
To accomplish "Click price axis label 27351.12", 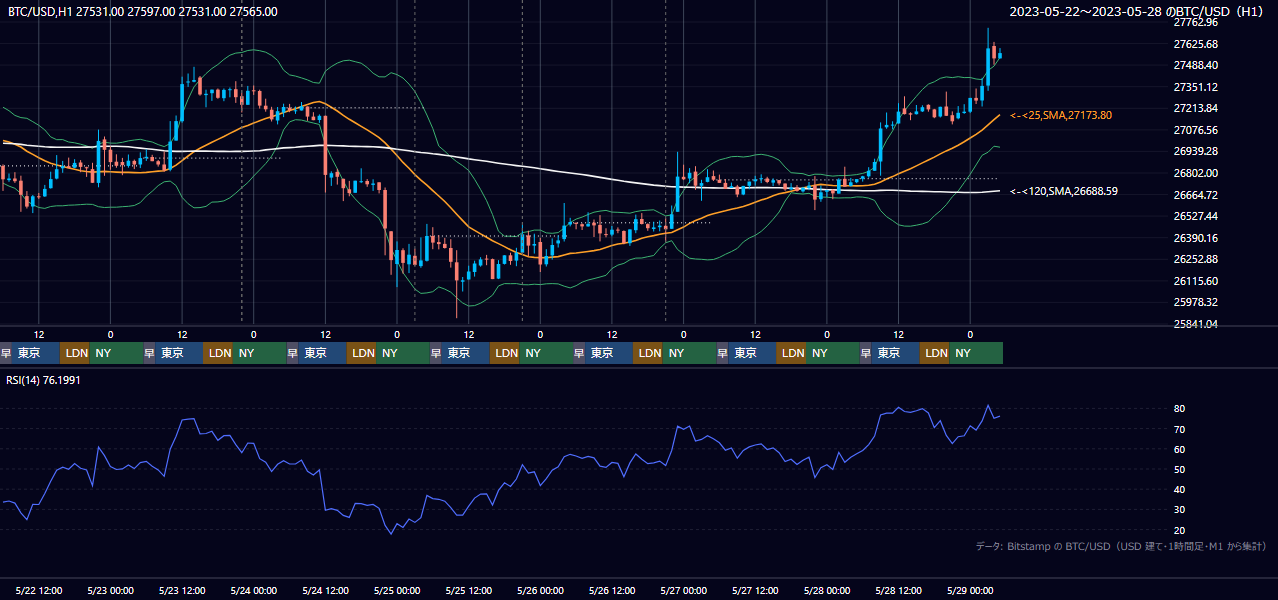I will click(1195, 87).
